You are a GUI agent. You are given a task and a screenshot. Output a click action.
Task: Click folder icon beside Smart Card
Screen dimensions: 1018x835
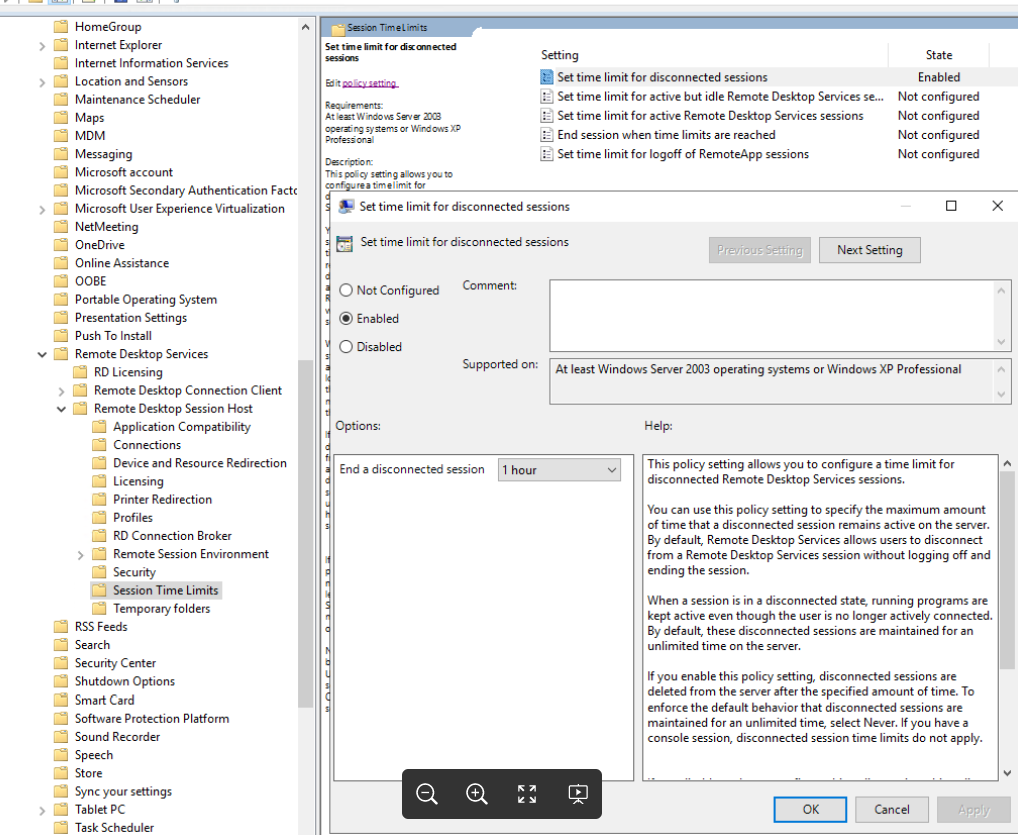(61, 700)
